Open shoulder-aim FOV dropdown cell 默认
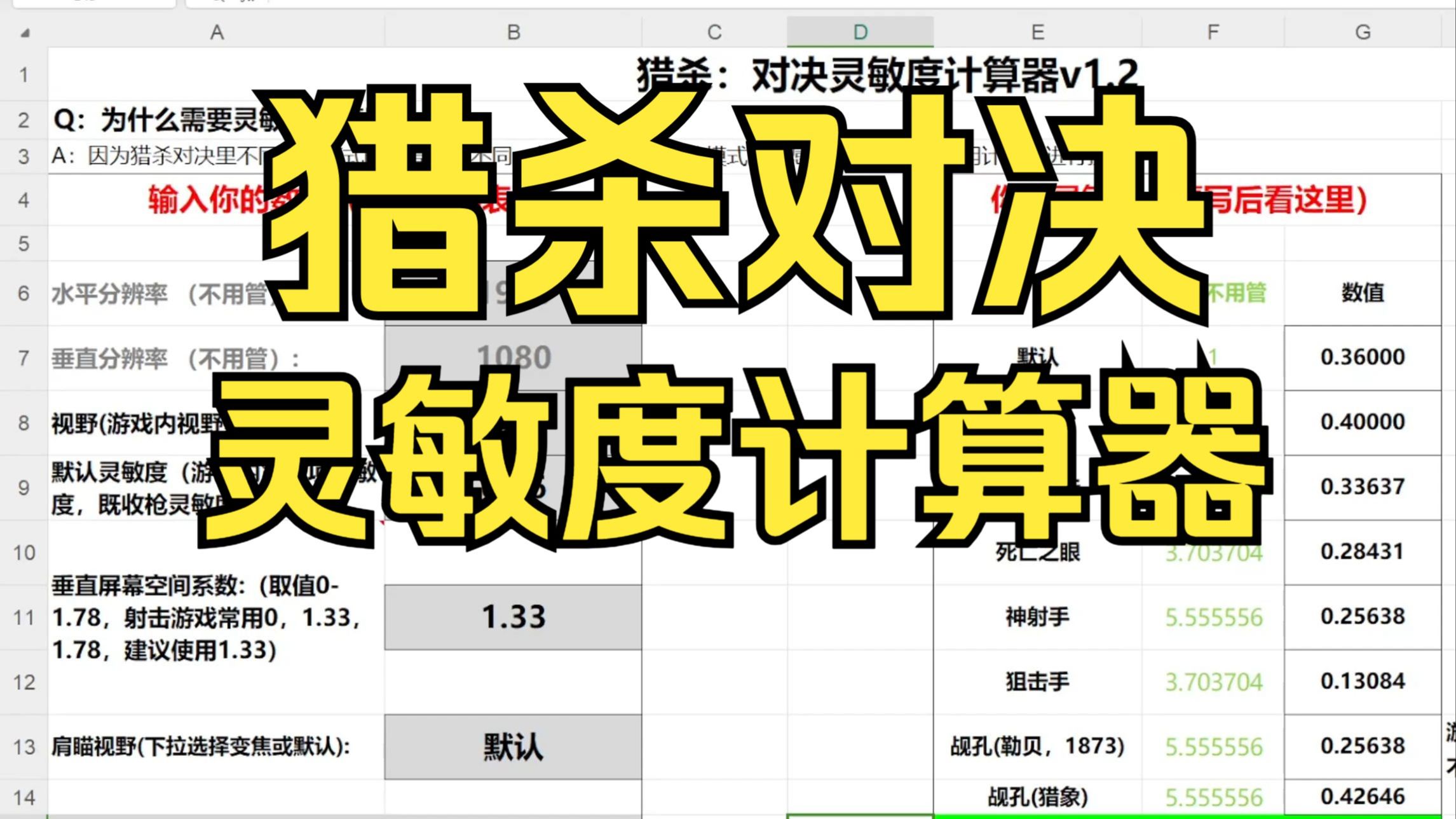The height and width of the screenshot is (819, 1456). coord(514,747)
